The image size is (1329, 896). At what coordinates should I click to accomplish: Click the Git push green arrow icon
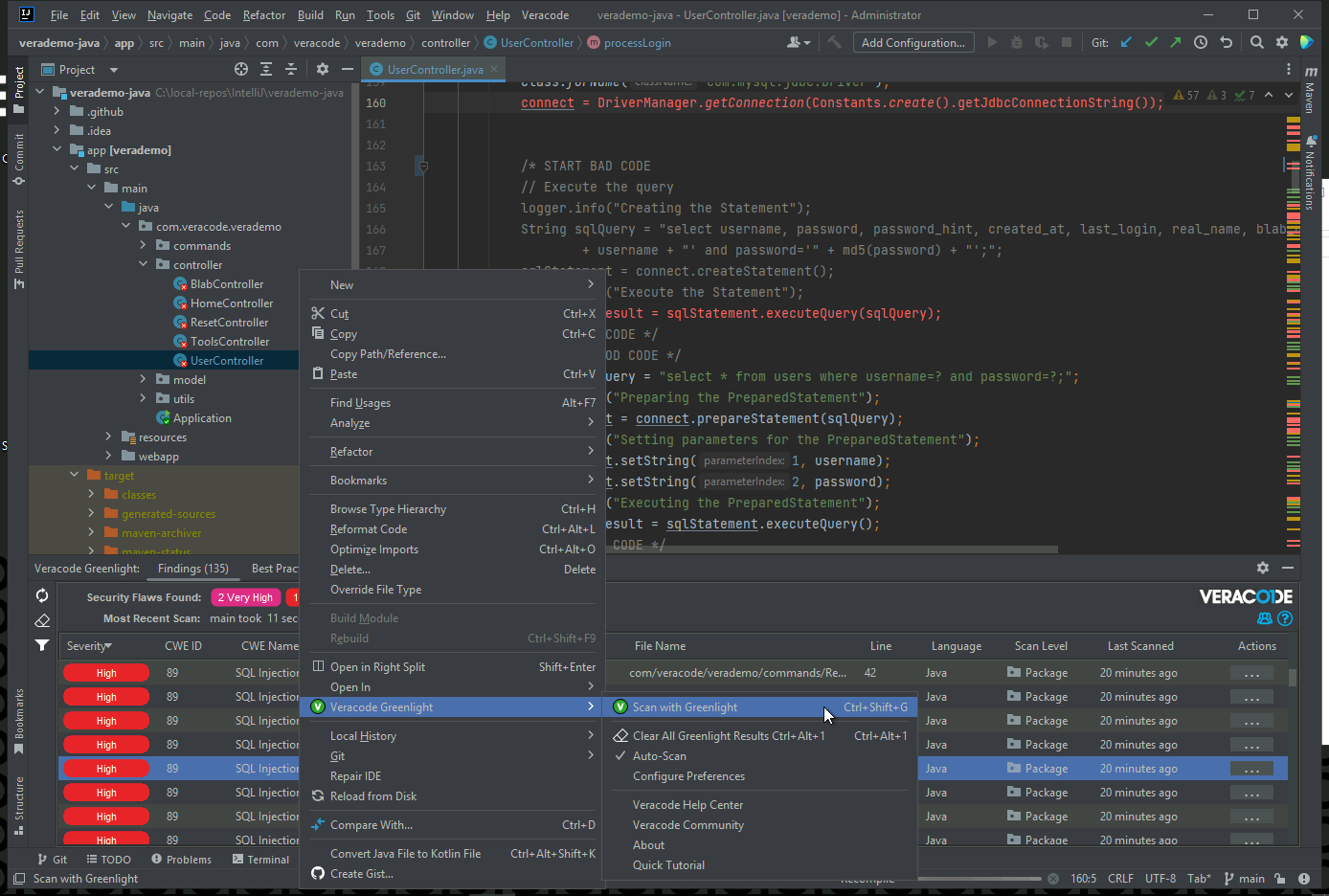click(x=1175, y=42)
